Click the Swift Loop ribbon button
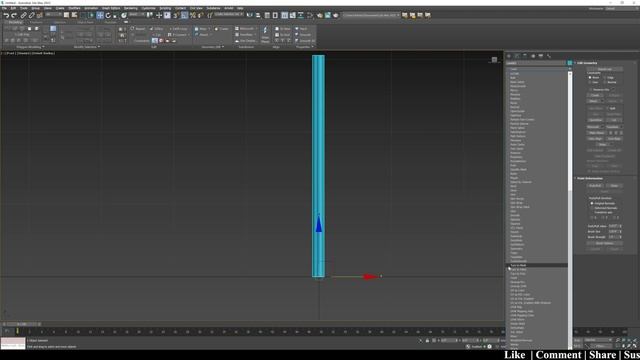 [x=178, y=29]
